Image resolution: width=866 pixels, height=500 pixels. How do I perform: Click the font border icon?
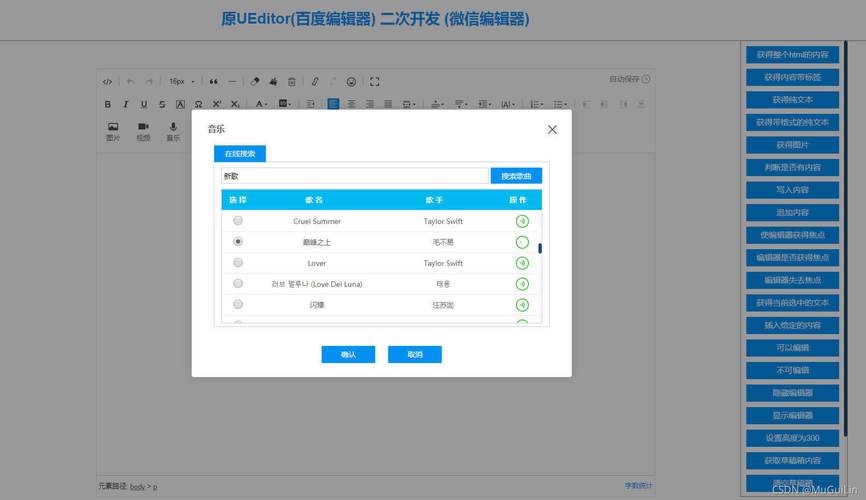click(180, 104)
